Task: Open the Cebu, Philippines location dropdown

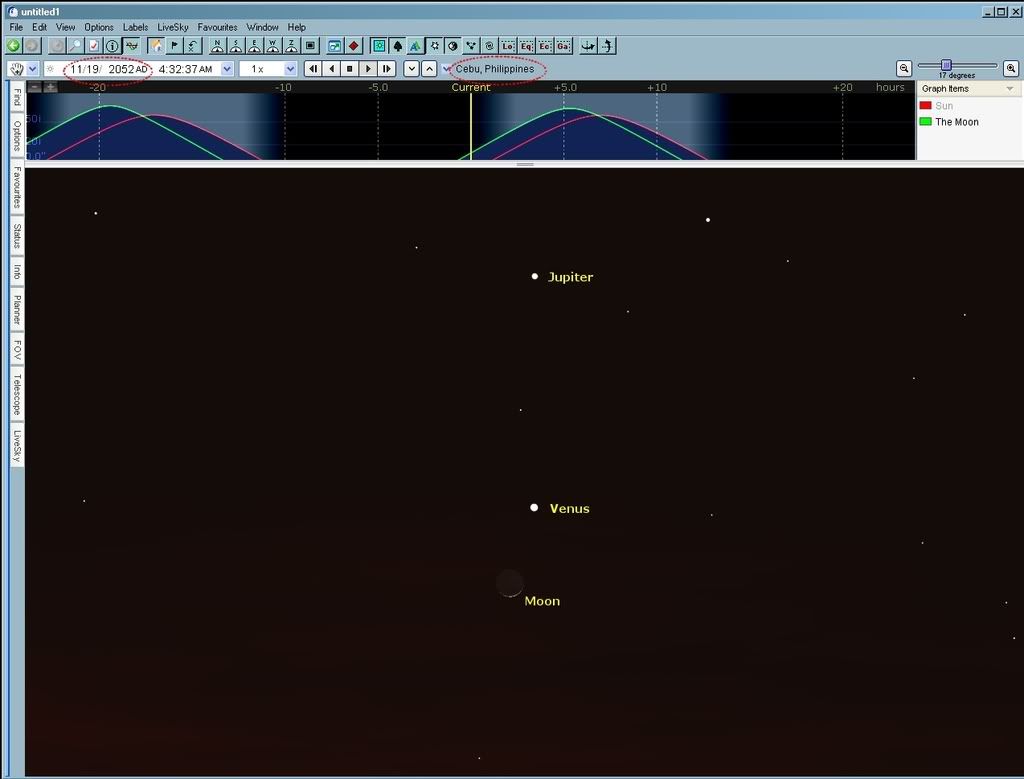Action: click(446, 69)
